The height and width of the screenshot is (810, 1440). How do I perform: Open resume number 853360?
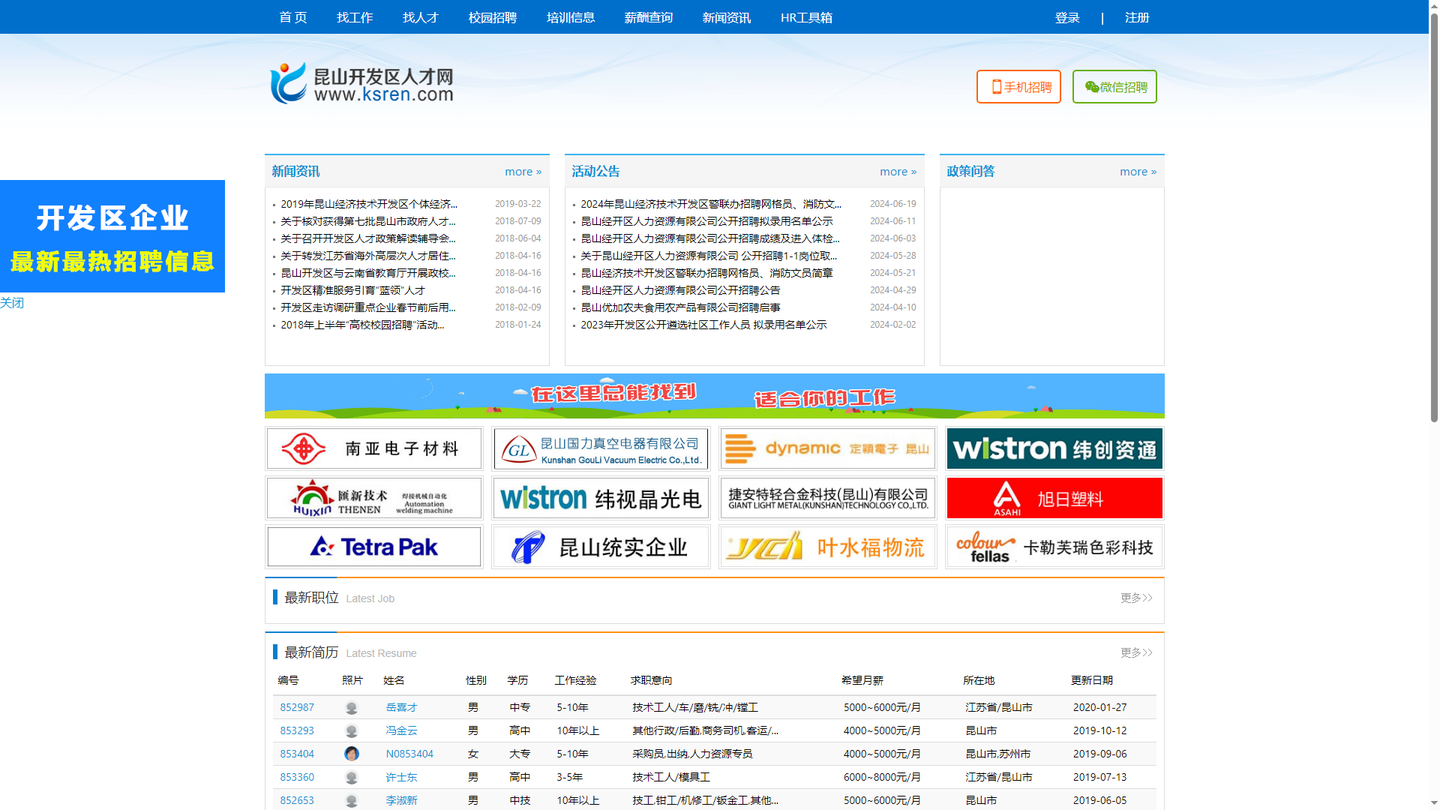point(297,777)
